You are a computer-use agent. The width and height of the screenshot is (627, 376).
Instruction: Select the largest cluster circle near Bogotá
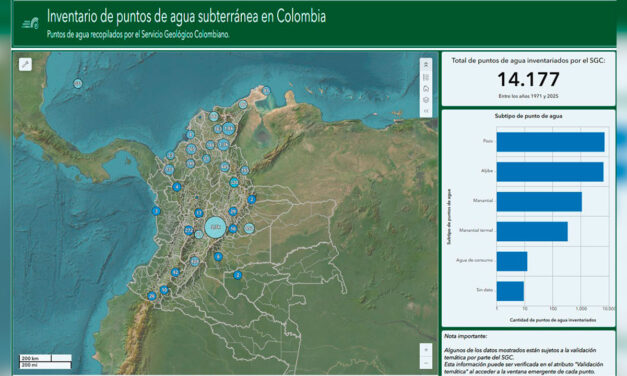215,227
